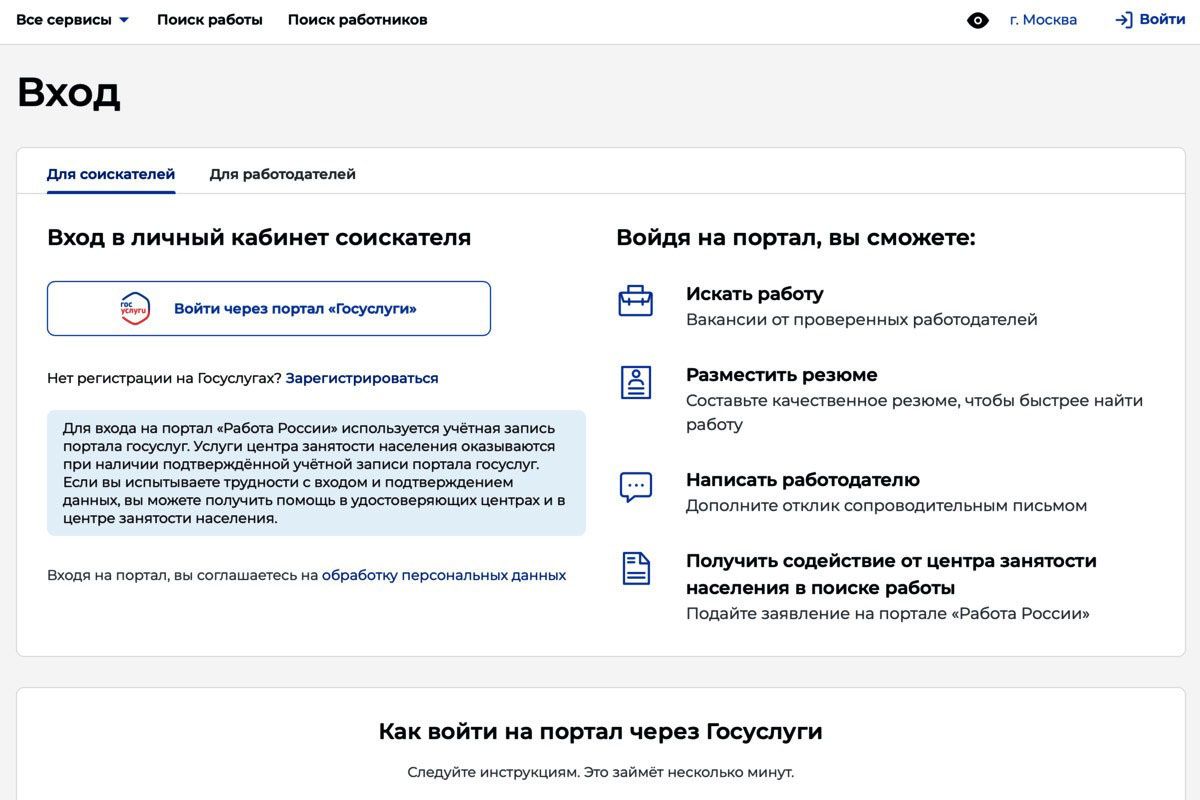Screen dimensions: 1200x800
Task: Click the Разместить резюме heading
Action: click(x=782, y=375)
